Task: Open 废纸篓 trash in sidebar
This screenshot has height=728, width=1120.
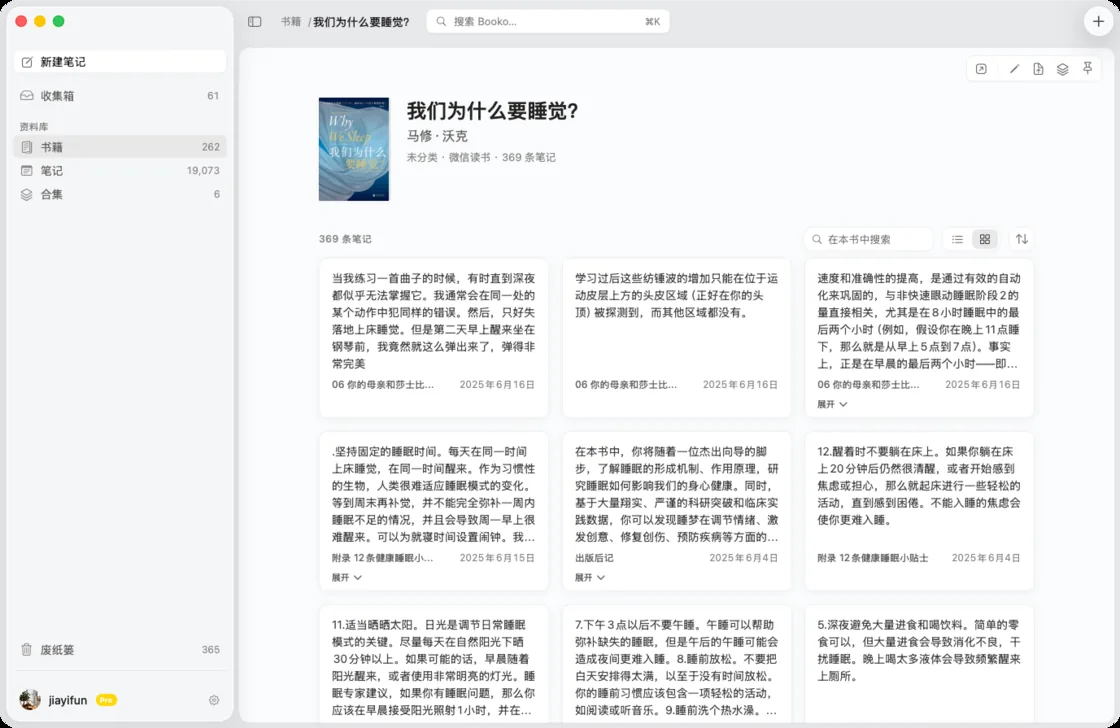Action: [x=120, y=649]
